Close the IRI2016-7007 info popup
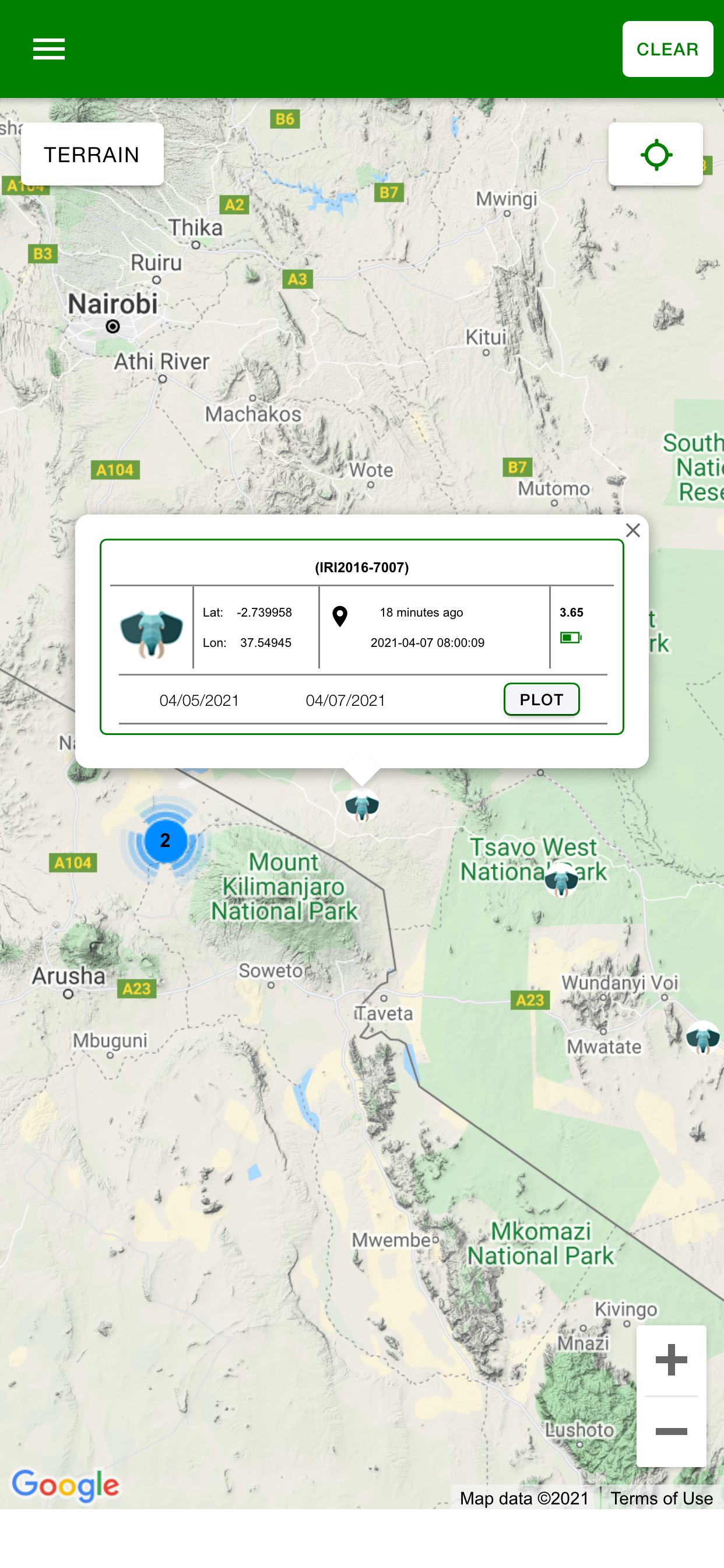724x1568 pixels. tap(632, 530)
